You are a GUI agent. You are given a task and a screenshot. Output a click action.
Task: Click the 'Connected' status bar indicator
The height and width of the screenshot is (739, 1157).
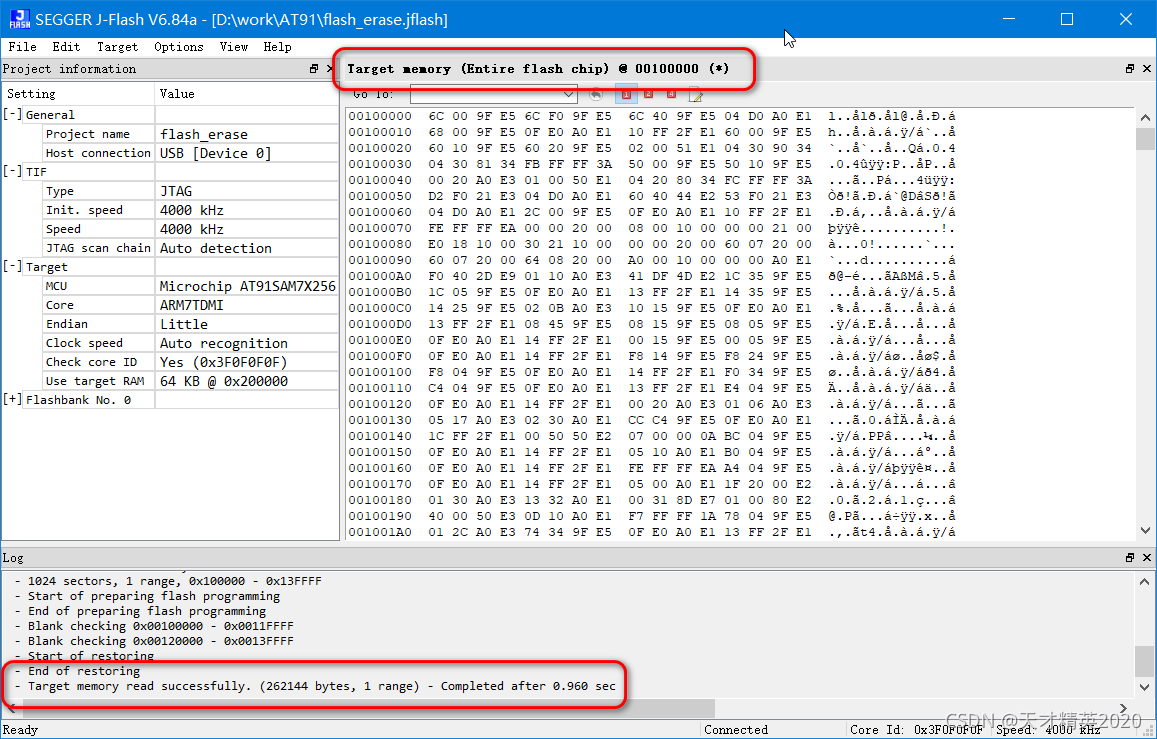click(x=736, y=729)
